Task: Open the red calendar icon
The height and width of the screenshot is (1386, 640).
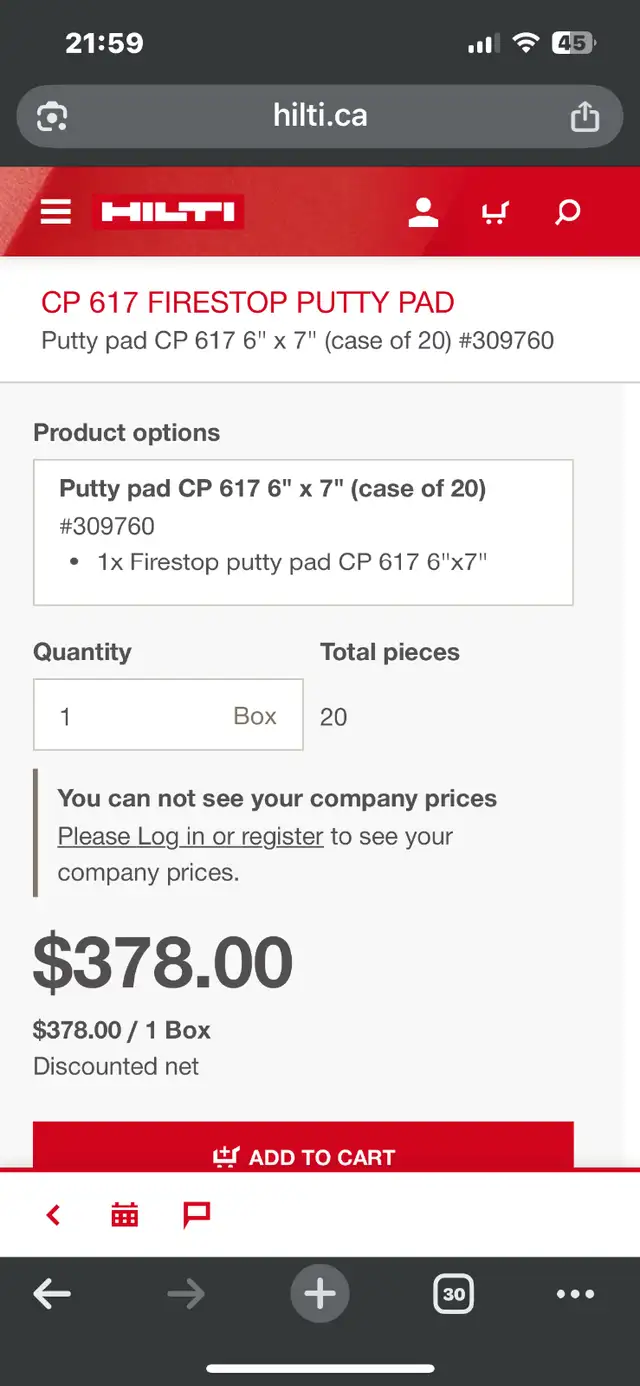Action: 125,1215
